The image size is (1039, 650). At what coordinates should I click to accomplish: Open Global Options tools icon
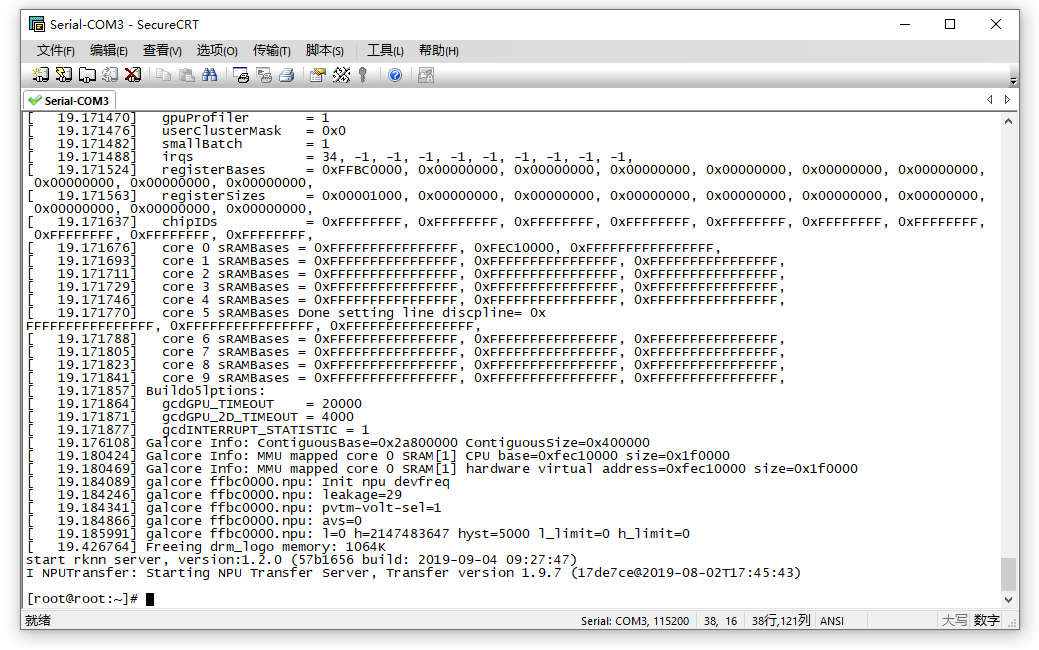[x=341, y=75]
